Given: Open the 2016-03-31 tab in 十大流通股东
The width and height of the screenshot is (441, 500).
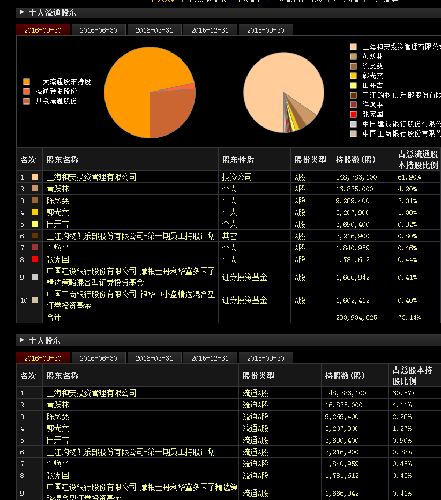Looking at the screenshot, I should click(154, 30).
